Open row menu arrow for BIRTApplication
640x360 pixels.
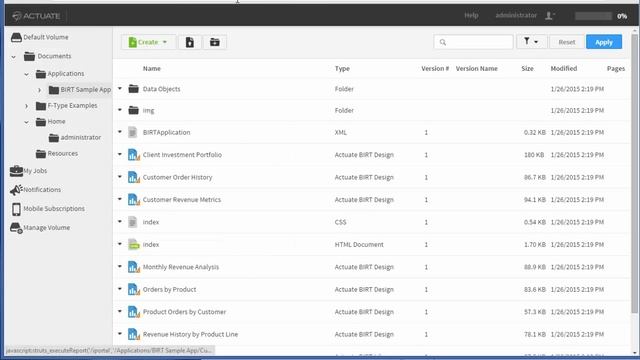click(120, 132)
